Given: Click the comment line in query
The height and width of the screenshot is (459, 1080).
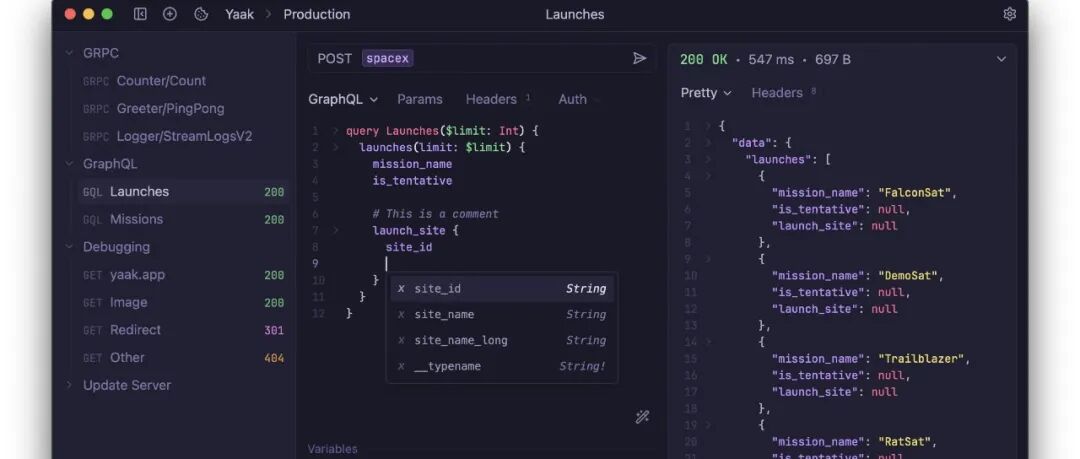Looking at the screenshot, I should tap(435, 214).
